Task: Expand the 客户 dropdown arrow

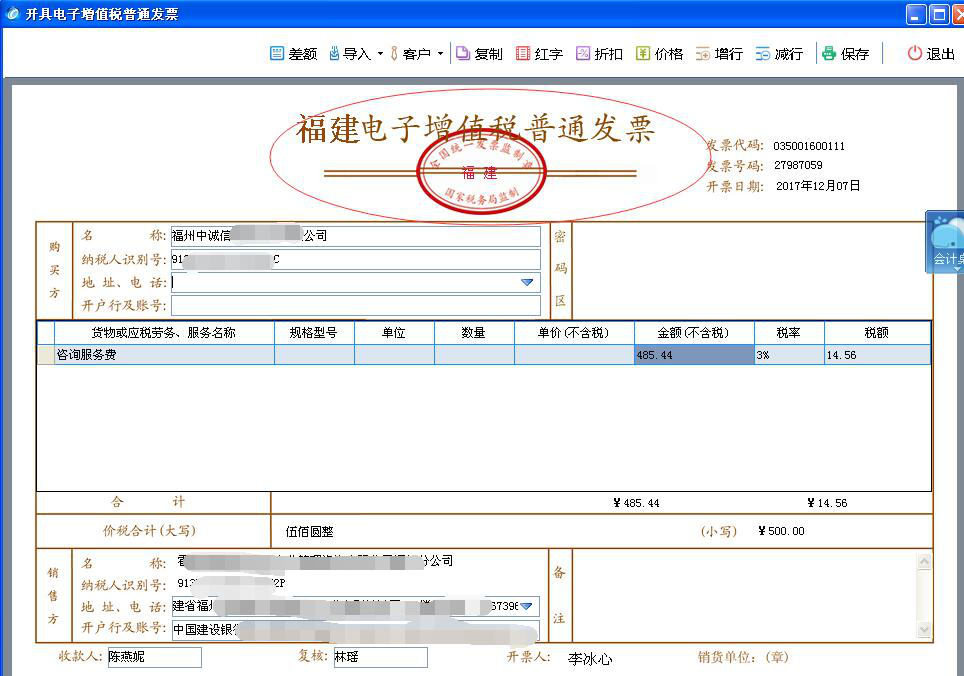Action: click(440, 54)
